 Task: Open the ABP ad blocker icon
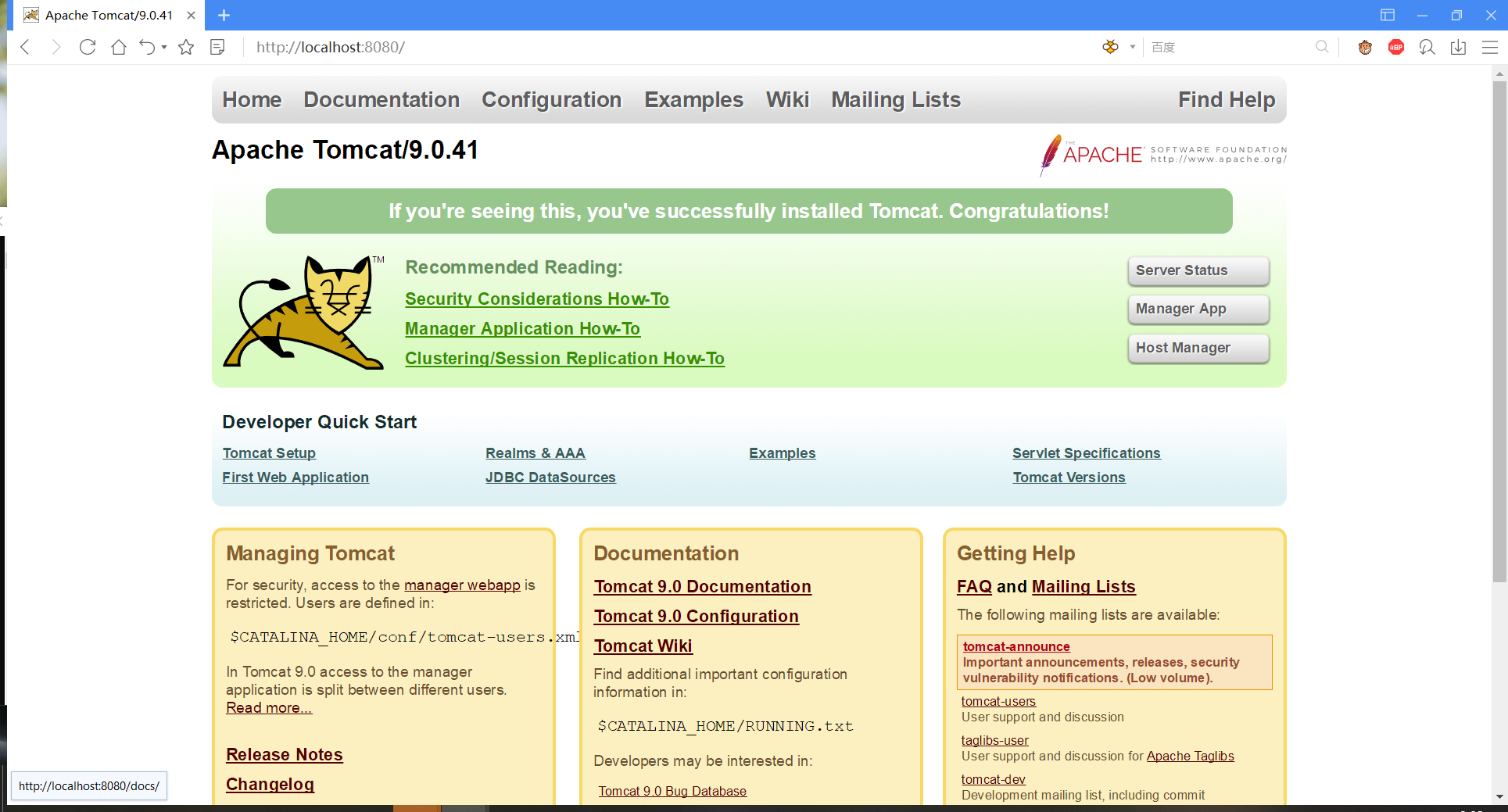click(x=1396, y=47)
